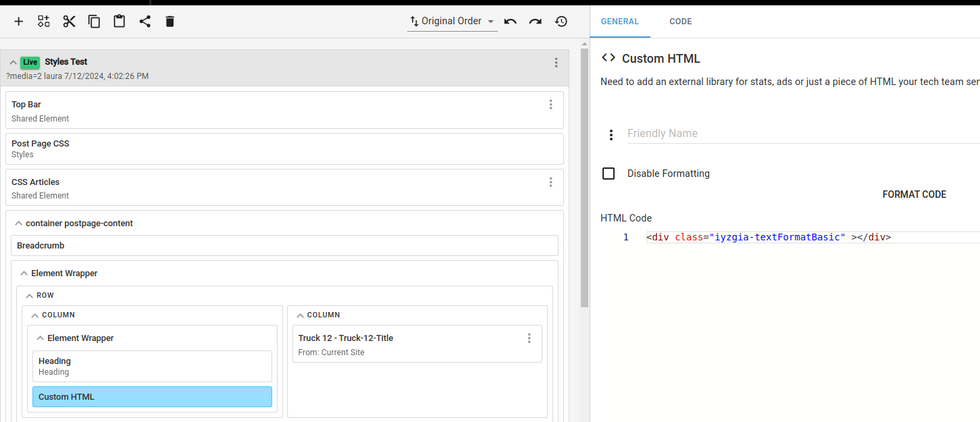Screen dimensions: 980x422
Task: Collapse the Styles Test section
Action: pos(13,62)
